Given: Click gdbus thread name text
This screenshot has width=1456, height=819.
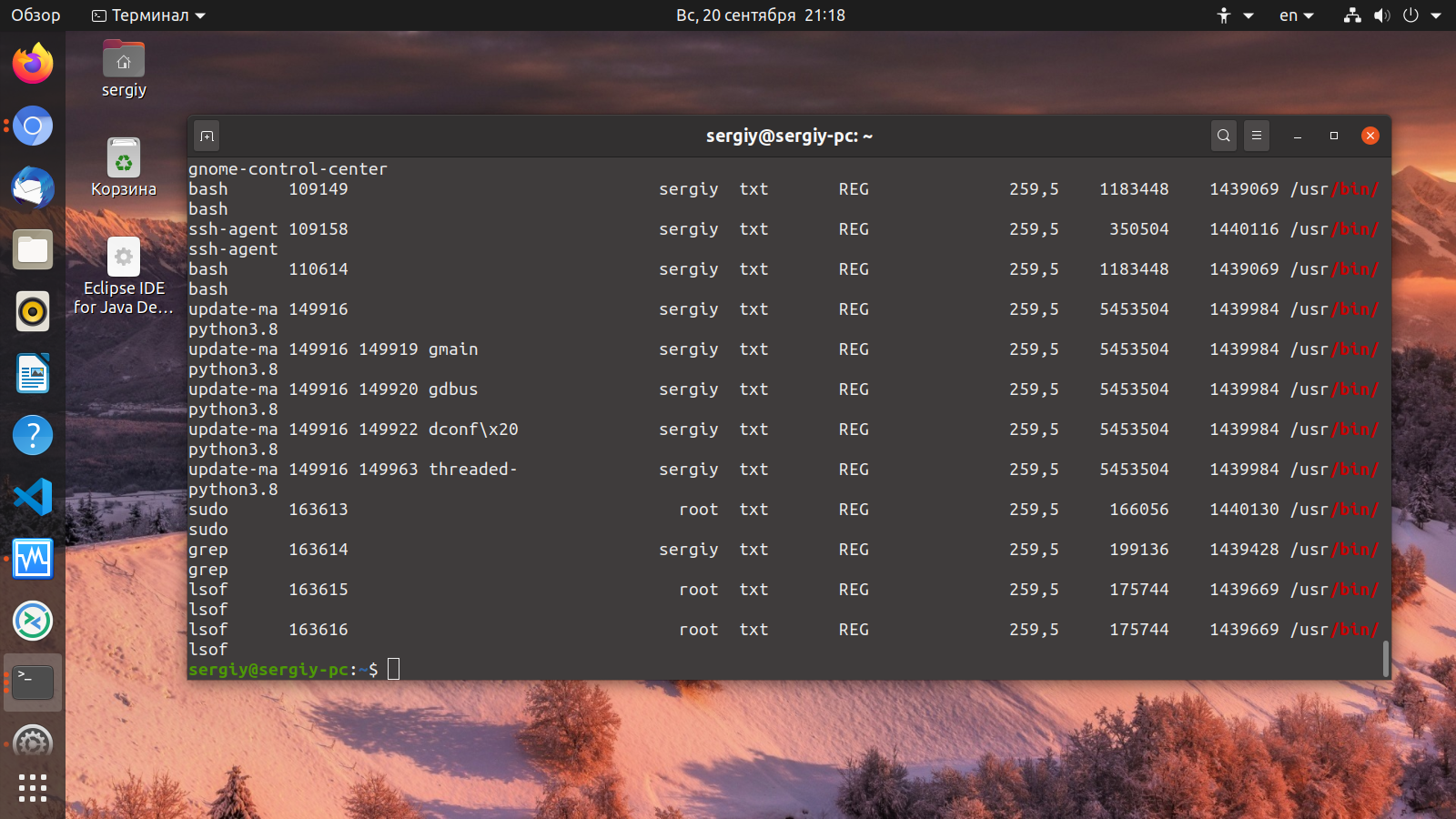Looking at the screenshot, I should coord(453,389).
